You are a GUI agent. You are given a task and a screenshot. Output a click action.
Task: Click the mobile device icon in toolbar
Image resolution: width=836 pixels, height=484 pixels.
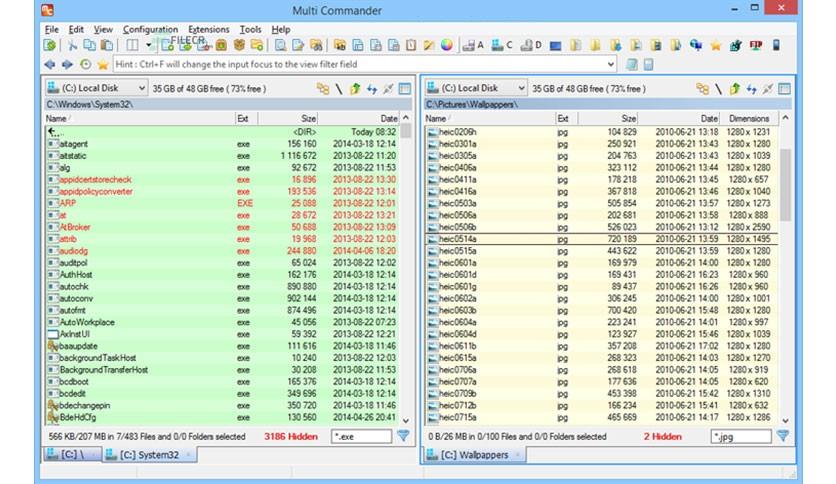pyautogui.click(x=776, y=45)
